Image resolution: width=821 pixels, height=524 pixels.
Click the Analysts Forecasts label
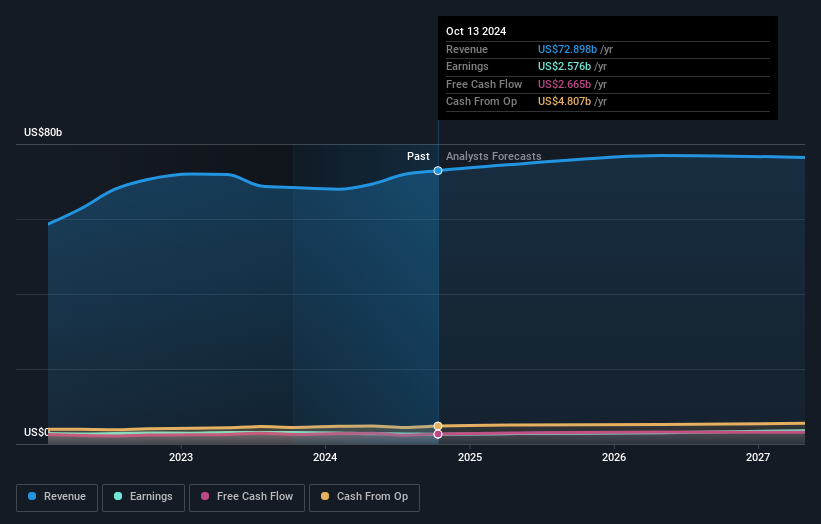click(493, 157)
